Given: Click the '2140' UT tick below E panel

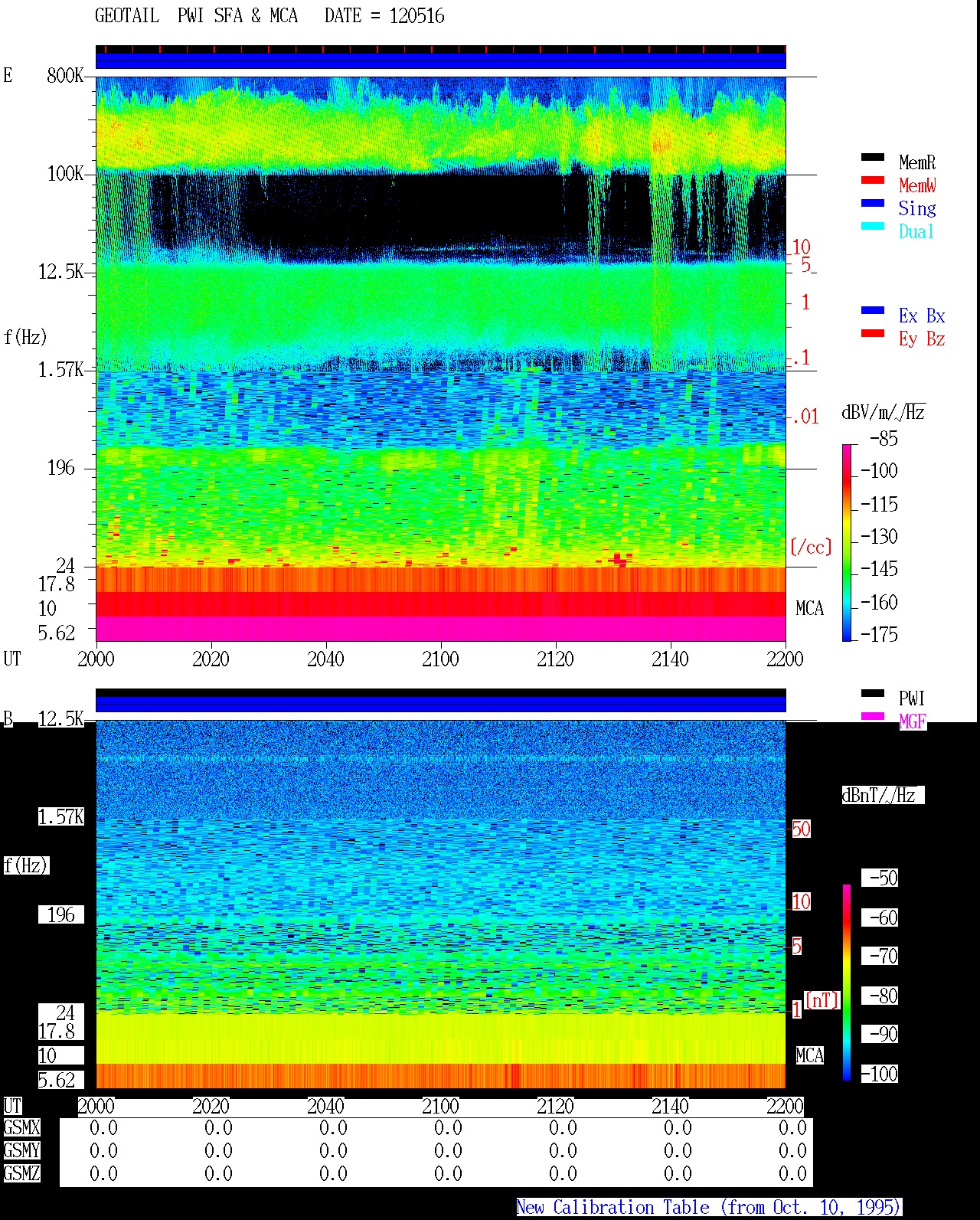Looking at the screenshot, I should pos(670,659).
